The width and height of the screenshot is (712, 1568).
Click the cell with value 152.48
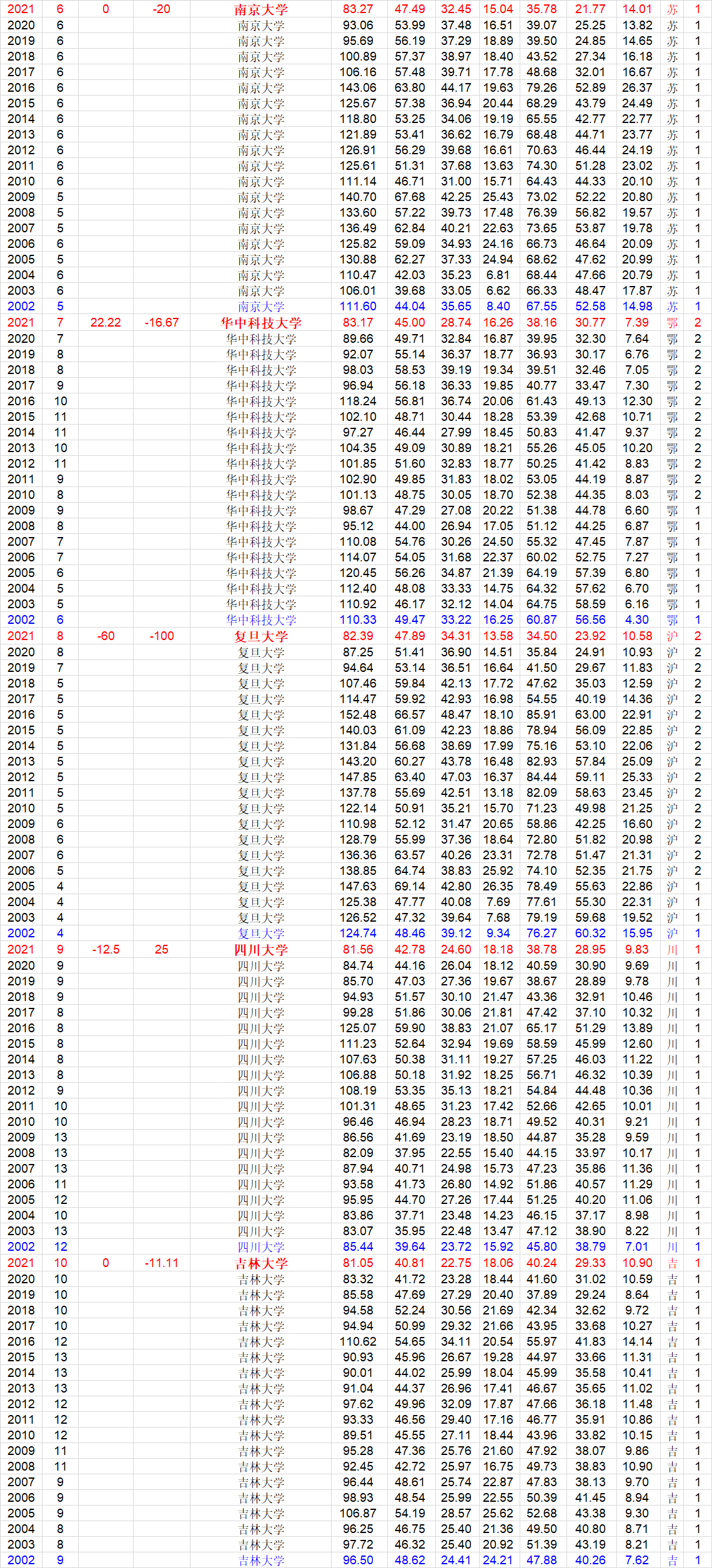pyautogui.click(x=358, y=714)
